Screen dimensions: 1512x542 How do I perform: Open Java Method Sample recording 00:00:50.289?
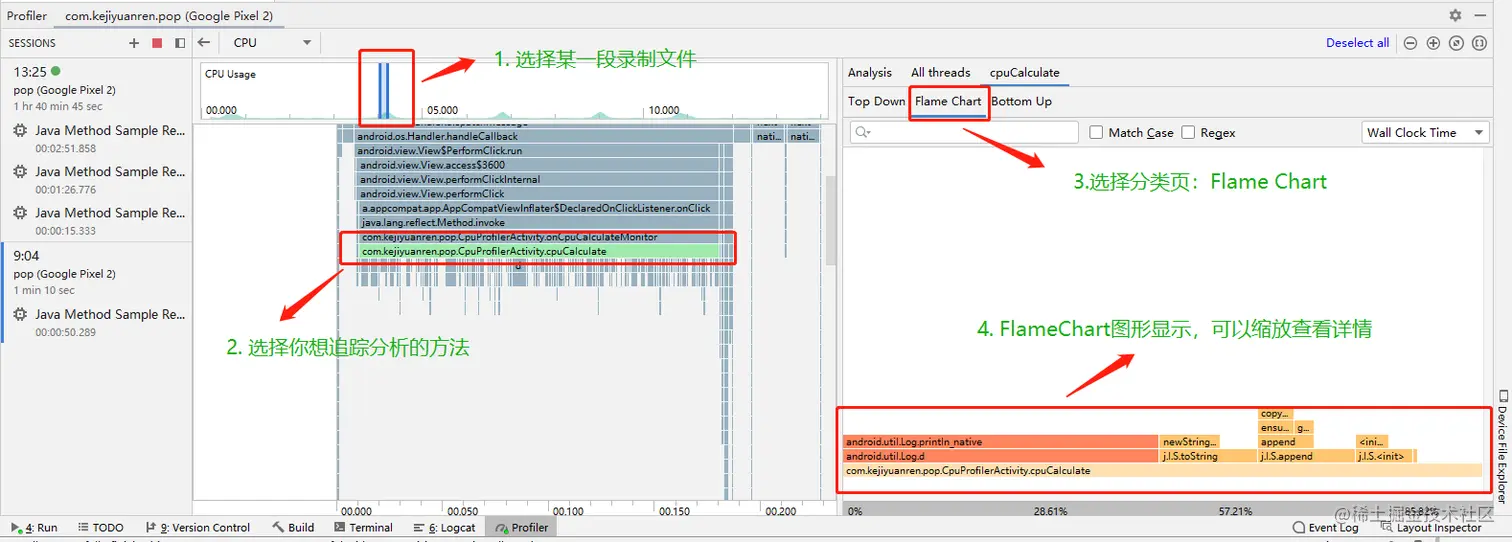[96, 322]
